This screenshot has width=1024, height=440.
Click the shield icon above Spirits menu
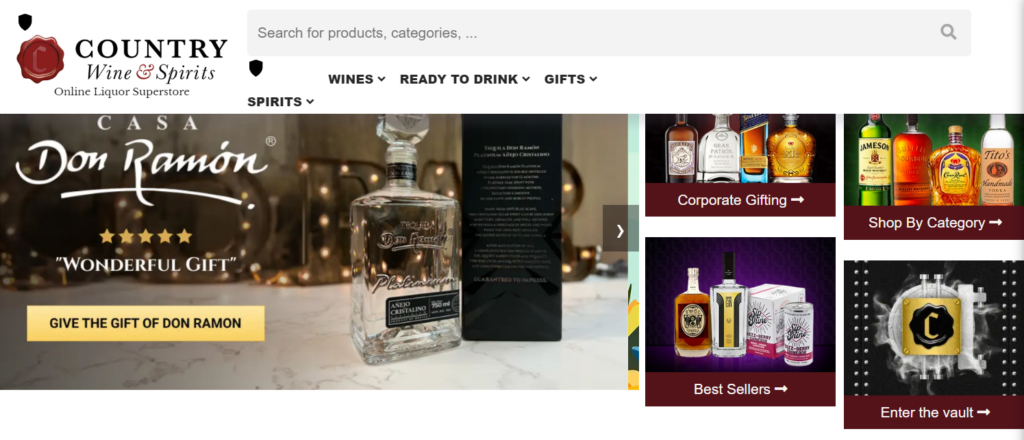click(256, 68)
